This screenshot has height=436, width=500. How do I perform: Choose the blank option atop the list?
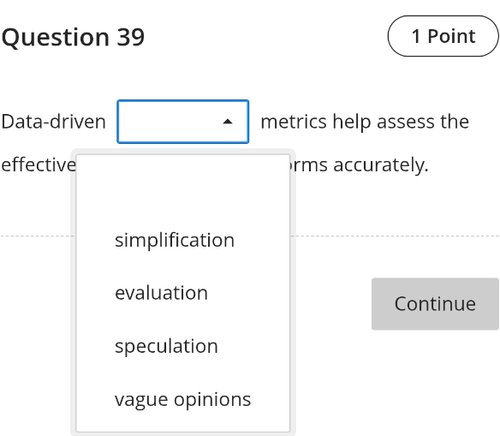click(183, 187)
